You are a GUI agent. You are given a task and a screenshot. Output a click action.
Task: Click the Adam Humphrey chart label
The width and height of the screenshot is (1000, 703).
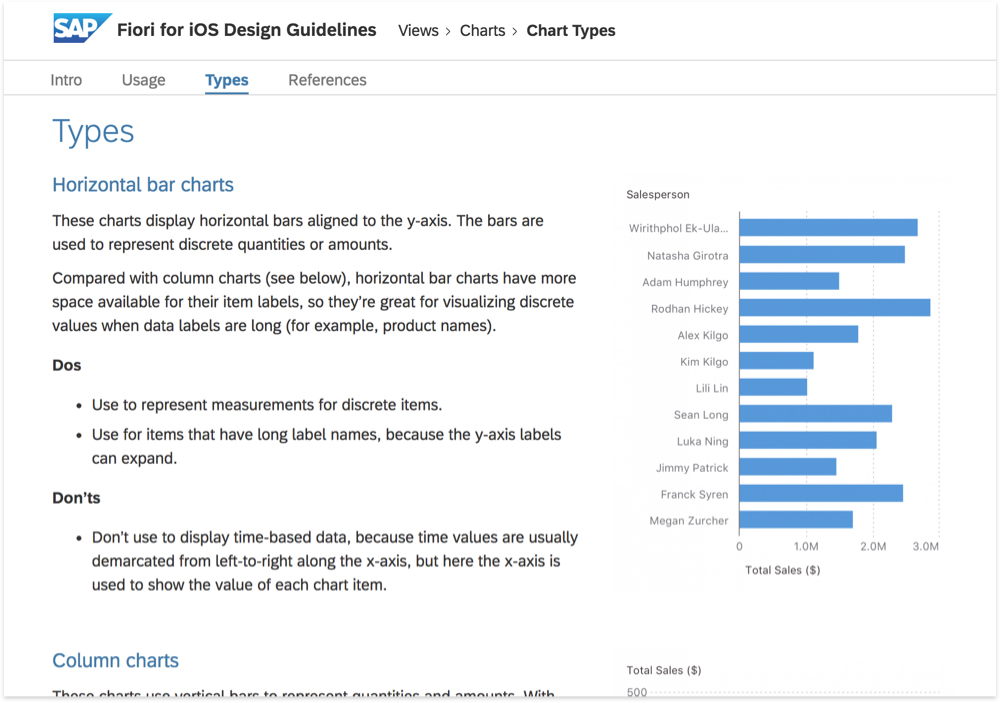point(685,282)
